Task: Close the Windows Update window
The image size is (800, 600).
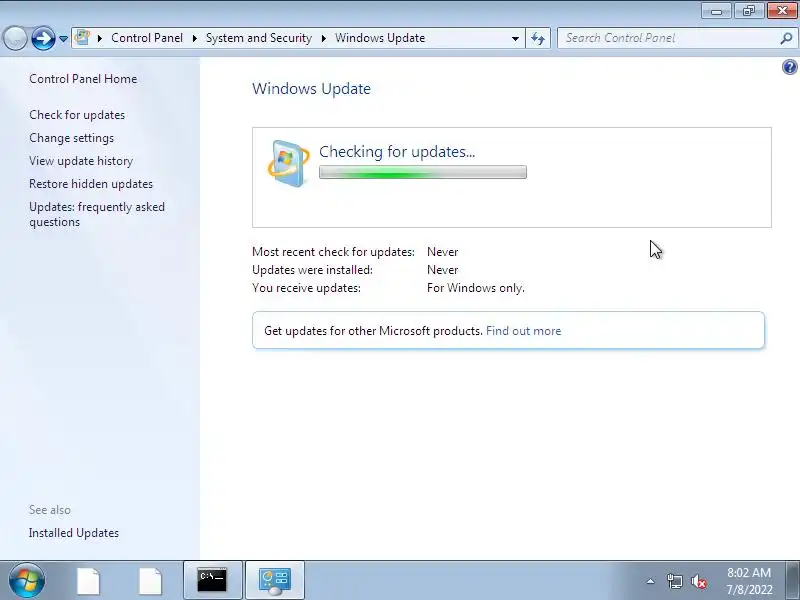Action: 782,11
